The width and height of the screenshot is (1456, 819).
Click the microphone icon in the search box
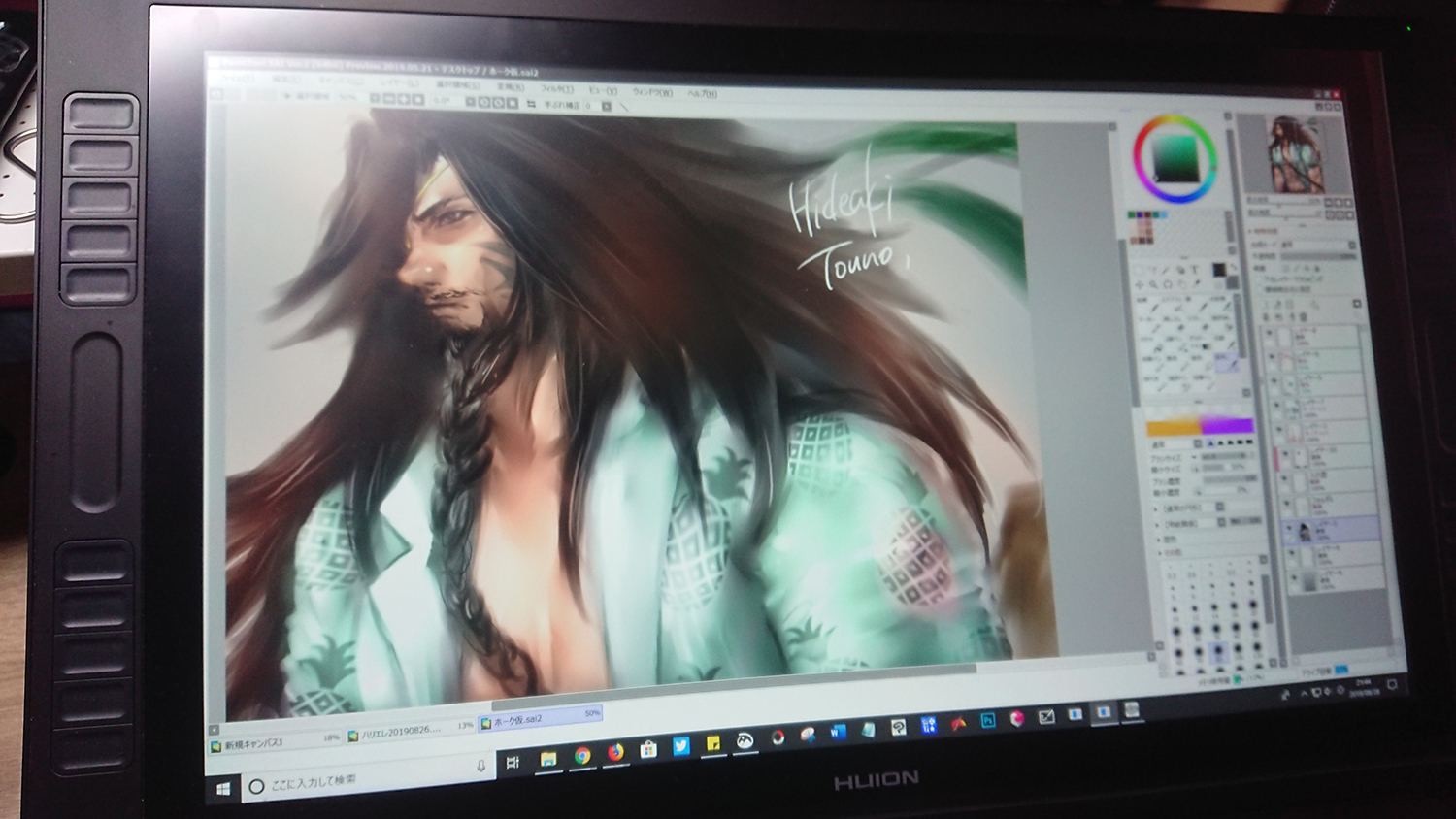point(480,766)
